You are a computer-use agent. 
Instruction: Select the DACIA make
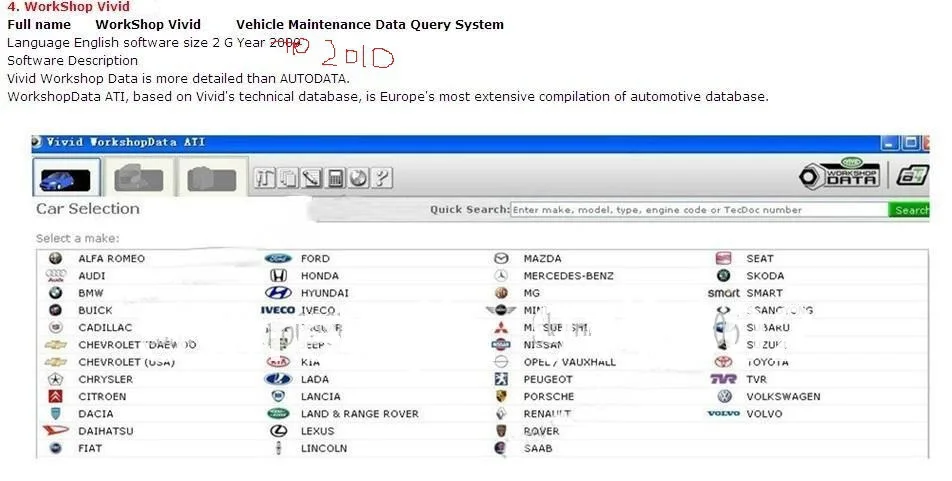click(x=96, y=414)
